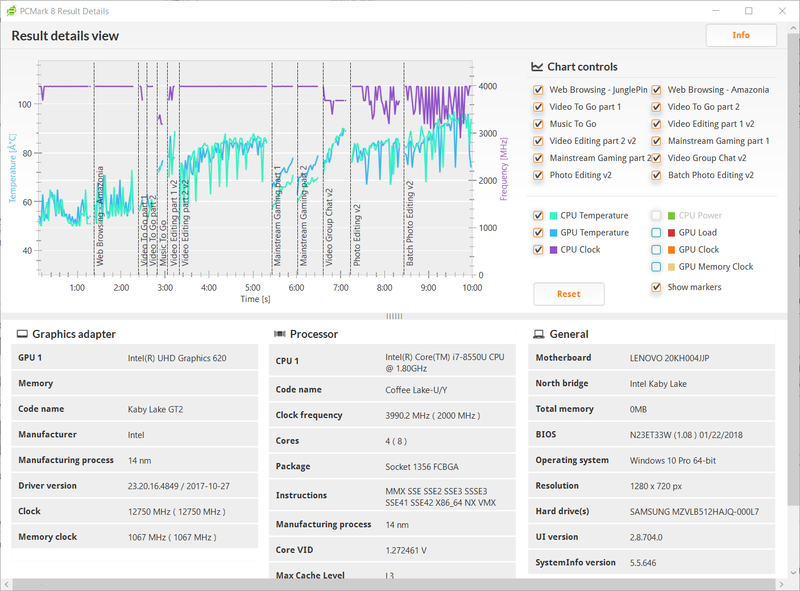The image size is (800, 591).
Task: Click the Graphics adapter monitor icon
Action: 22,334
